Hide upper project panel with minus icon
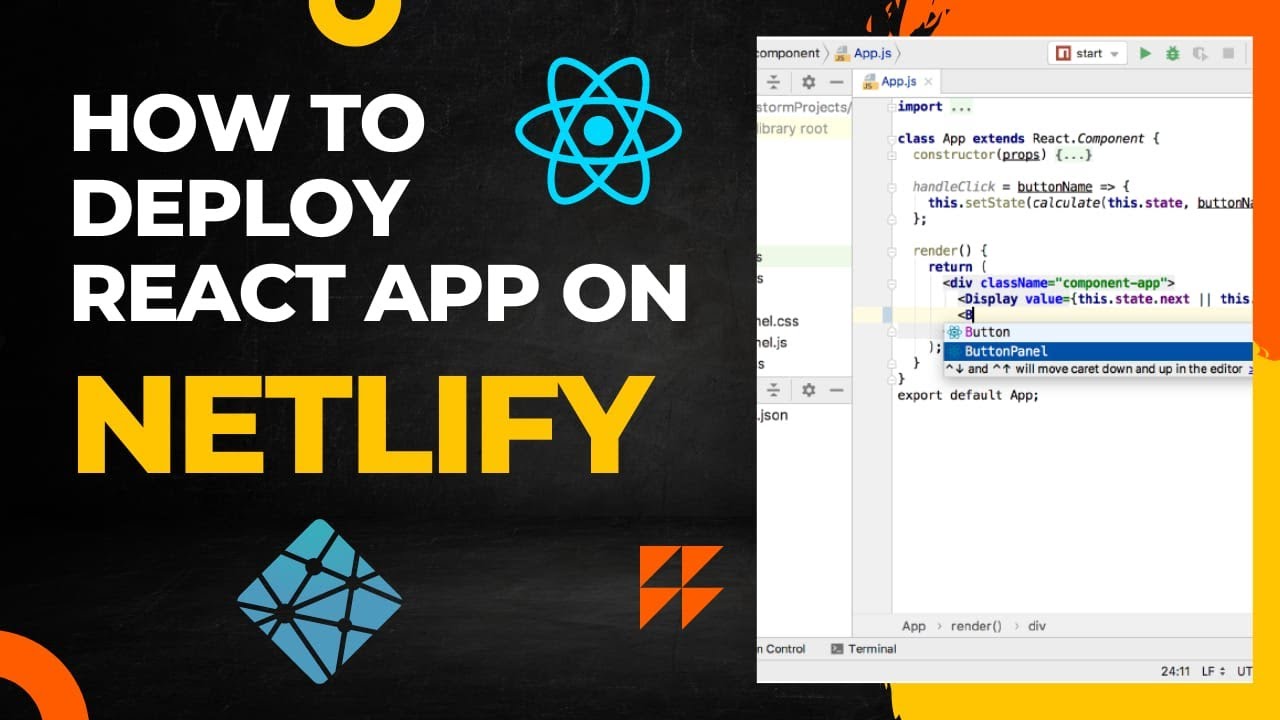 pyautogui.click(x=836, y=82)
